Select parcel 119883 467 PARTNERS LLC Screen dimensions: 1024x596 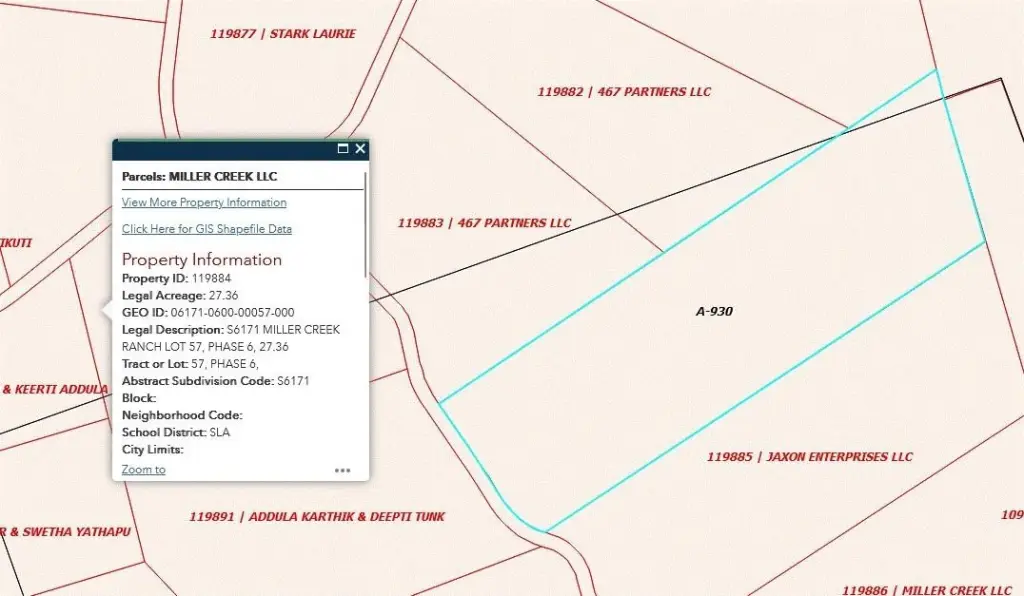pos(484,223)
